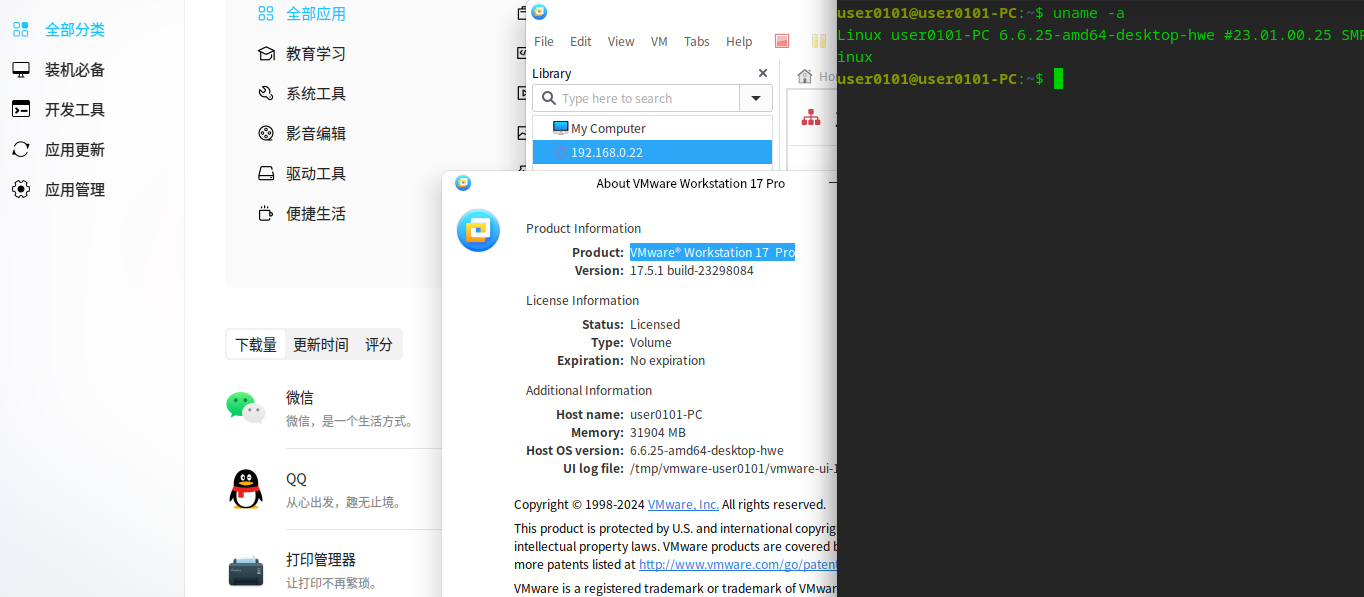Open the 打印管理器 printer icon
Image resolution: width=1364 pixels, height=597 pixels.
pyautogui.click(x=246, y=571)
